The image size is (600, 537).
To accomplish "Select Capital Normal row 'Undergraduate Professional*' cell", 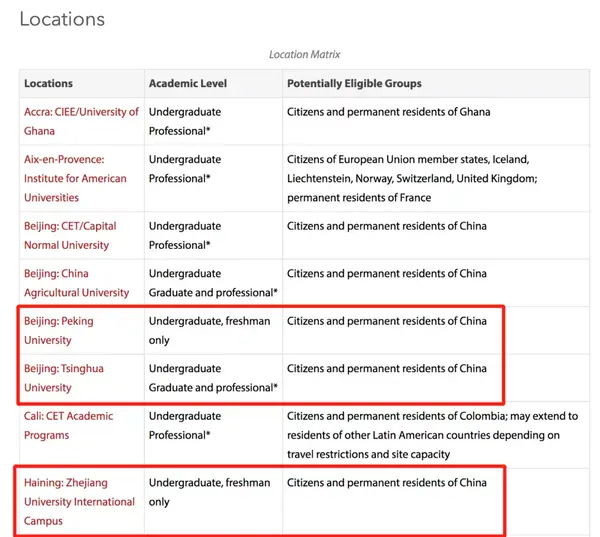I will [x=214, y=235].
